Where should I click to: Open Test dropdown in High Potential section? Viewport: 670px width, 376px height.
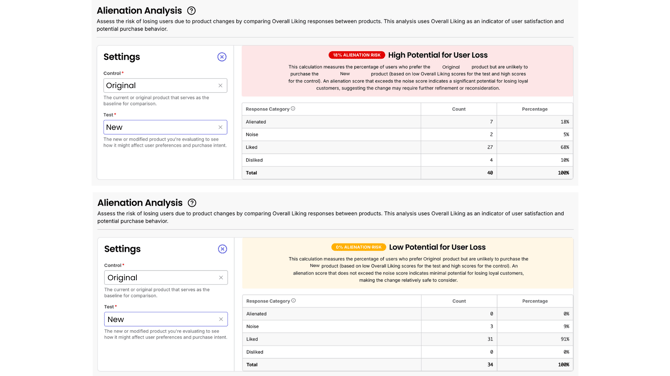[165, 127]
